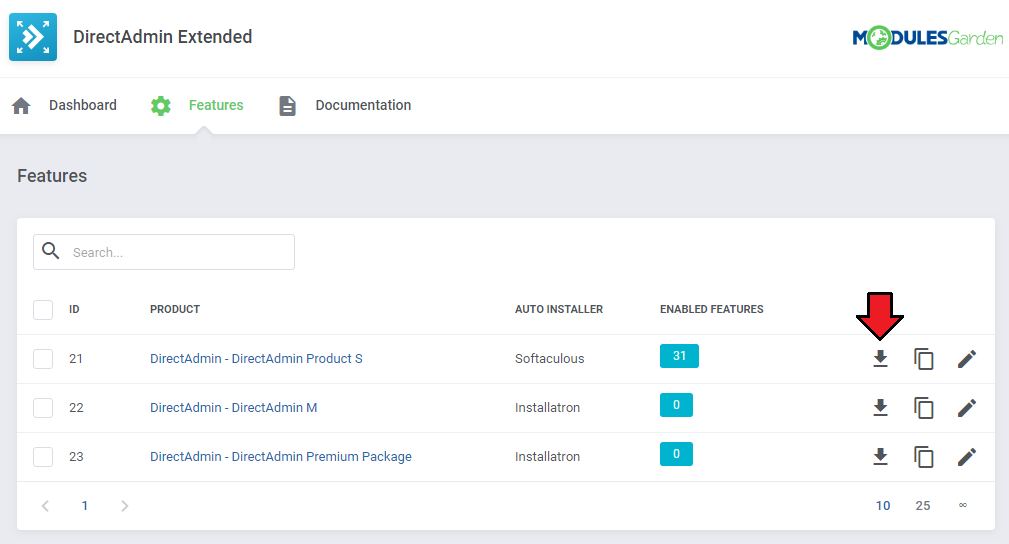Click into the Search input field
The image size is (1009, 544).
click(x=164, y=252)
